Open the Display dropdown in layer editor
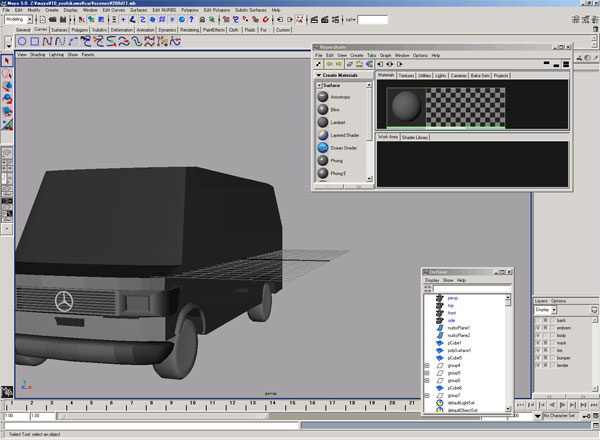This screenshot has height=440, width=600. click(x=554, y=310)
